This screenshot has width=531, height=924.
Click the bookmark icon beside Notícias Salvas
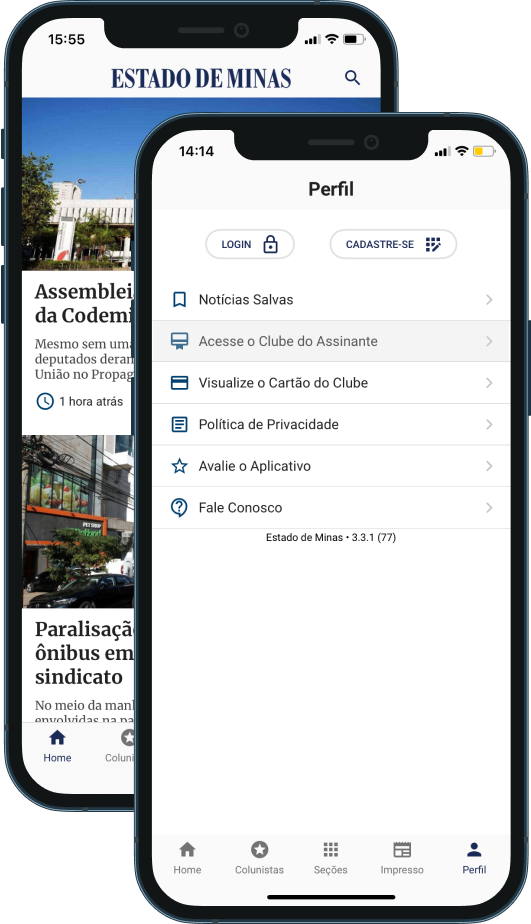pyautogui.click(x=179, y=300)
